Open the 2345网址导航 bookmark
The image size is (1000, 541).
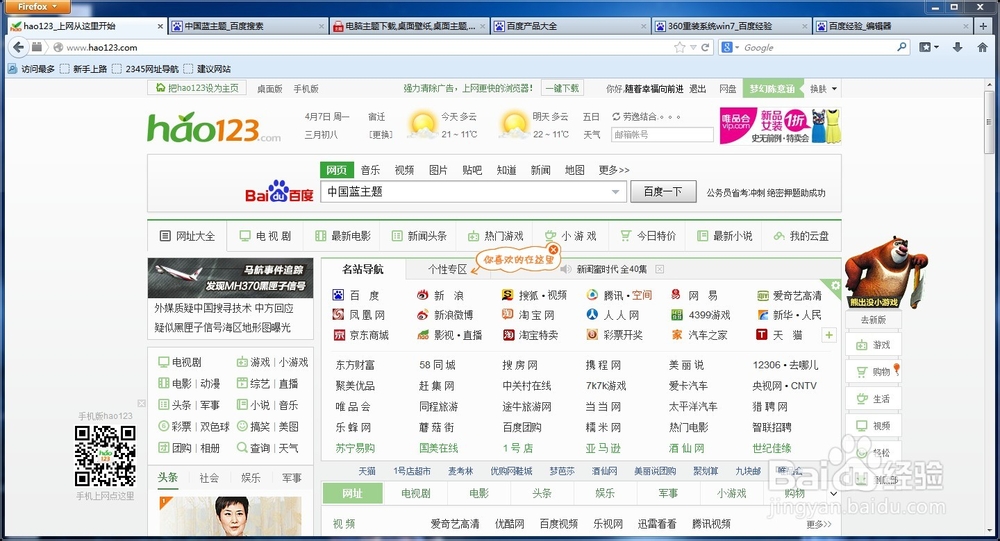pyautogui.click(x=145, y=69)
